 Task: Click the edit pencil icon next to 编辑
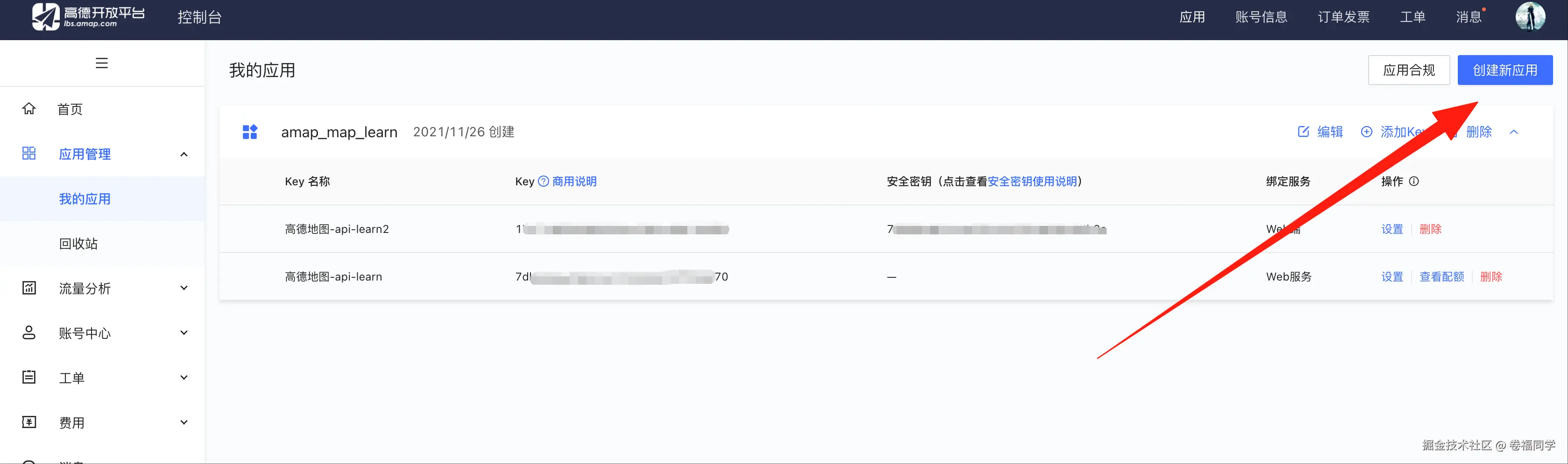coord(1303,132)
